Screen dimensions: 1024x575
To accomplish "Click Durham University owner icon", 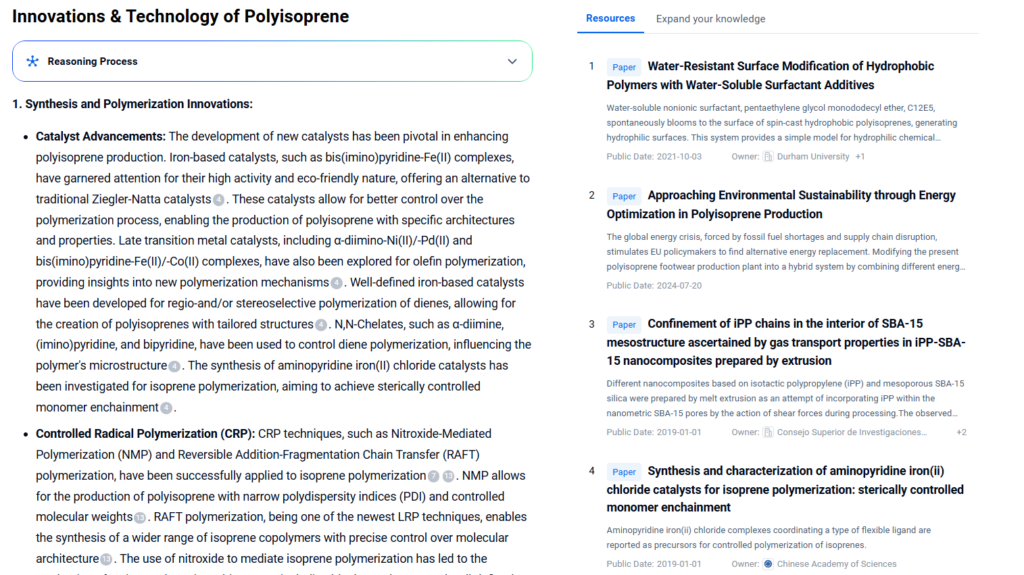I will click(x=768, y=157).
